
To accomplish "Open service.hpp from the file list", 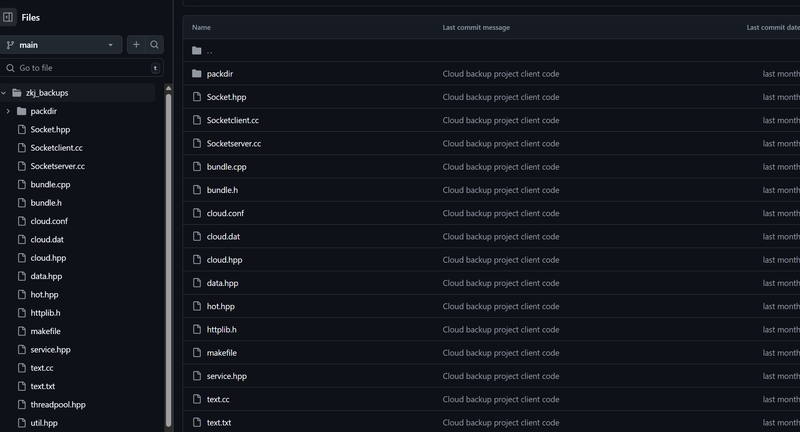I will 227,376.
